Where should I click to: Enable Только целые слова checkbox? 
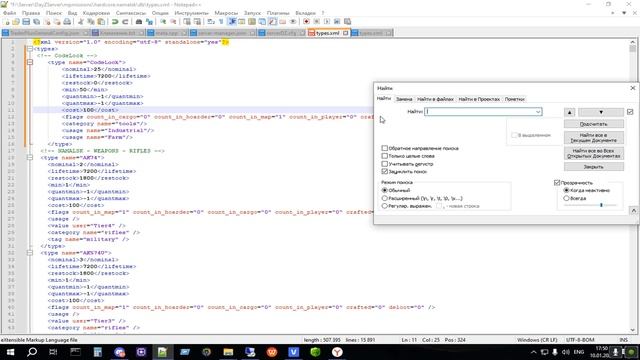tap(384, 156)
